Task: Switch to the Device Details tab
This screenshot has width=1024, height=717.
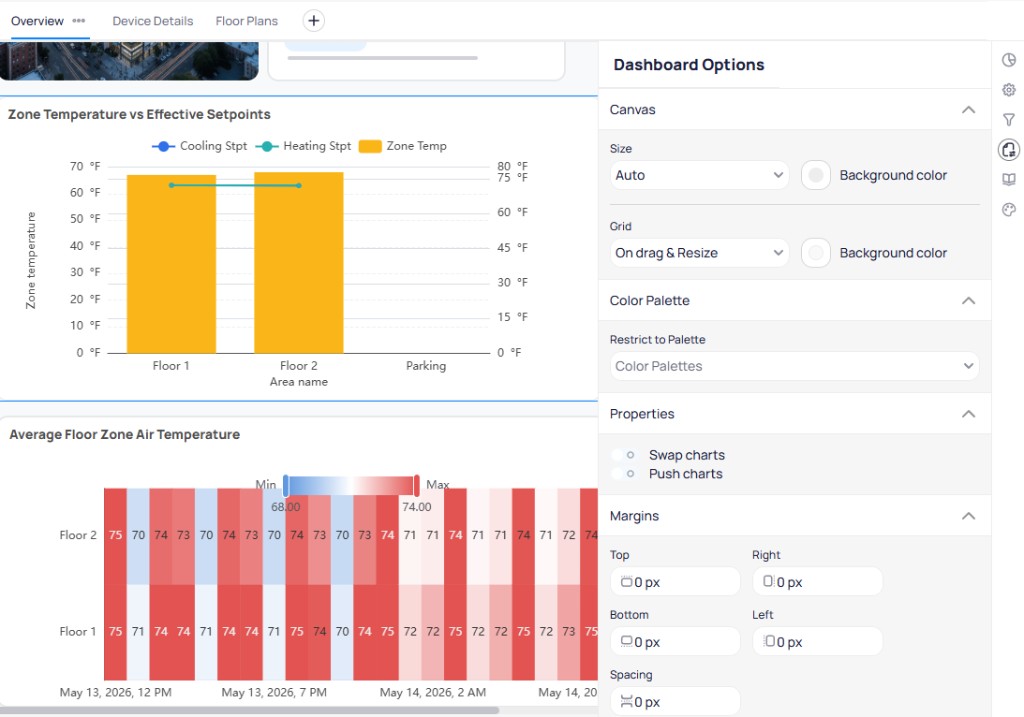Action: 153,21
